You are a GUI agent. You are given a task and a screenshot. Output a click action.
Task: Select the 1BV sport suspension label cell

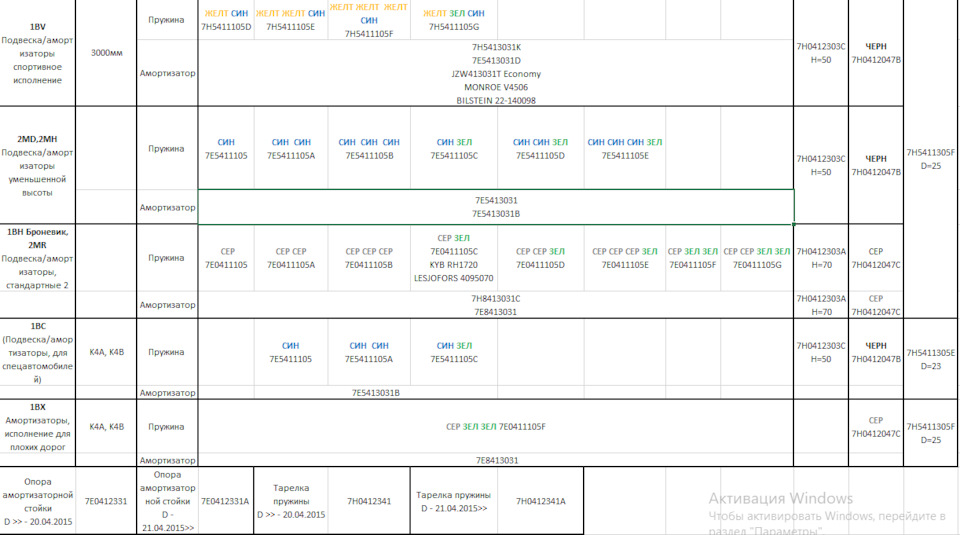pyautogui.click(x=37, y=53)
